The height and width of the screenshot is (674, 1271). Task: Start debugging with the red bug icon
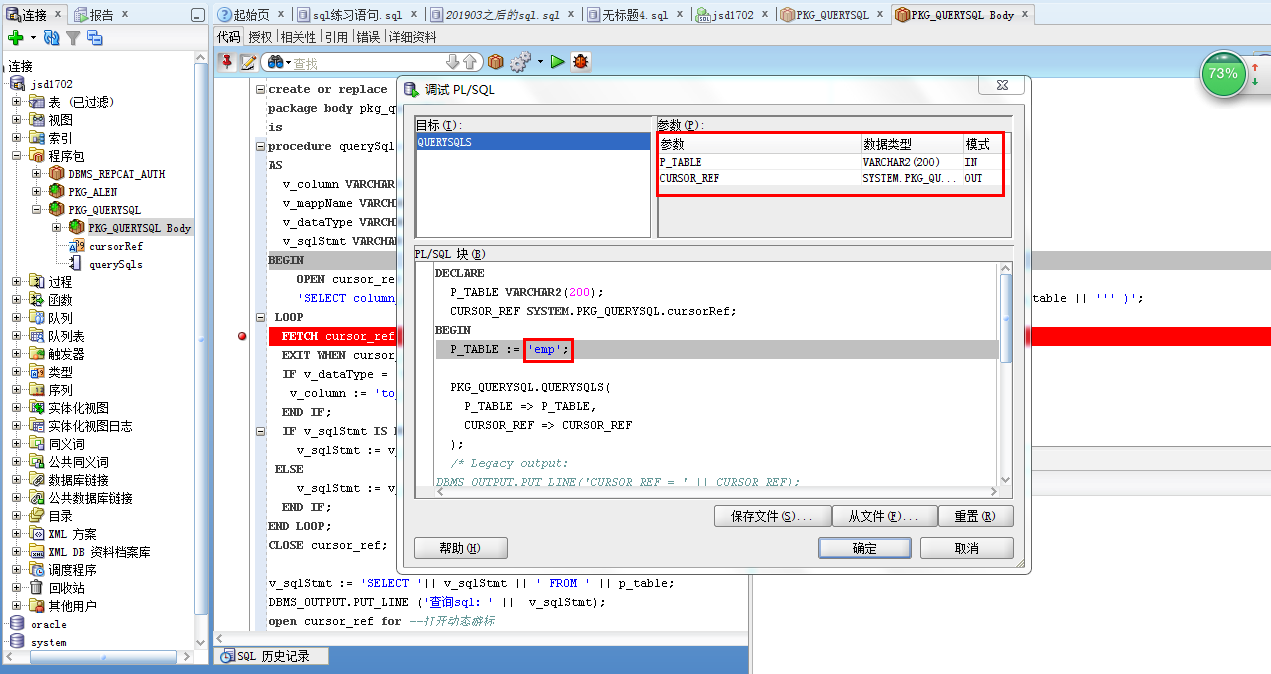[580, 61]
